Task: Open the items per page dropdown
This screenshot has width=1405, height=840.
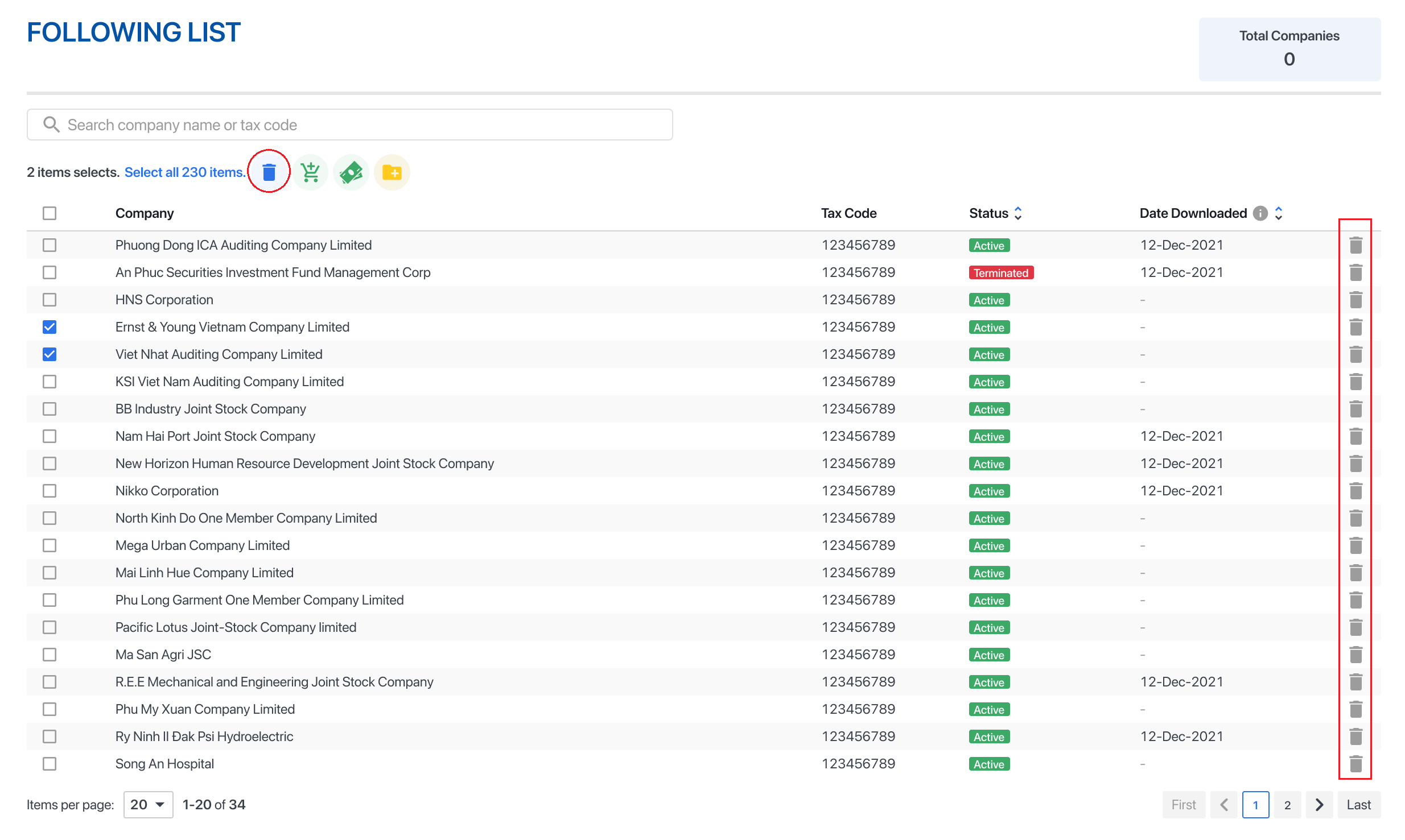Action: (148, 804)
